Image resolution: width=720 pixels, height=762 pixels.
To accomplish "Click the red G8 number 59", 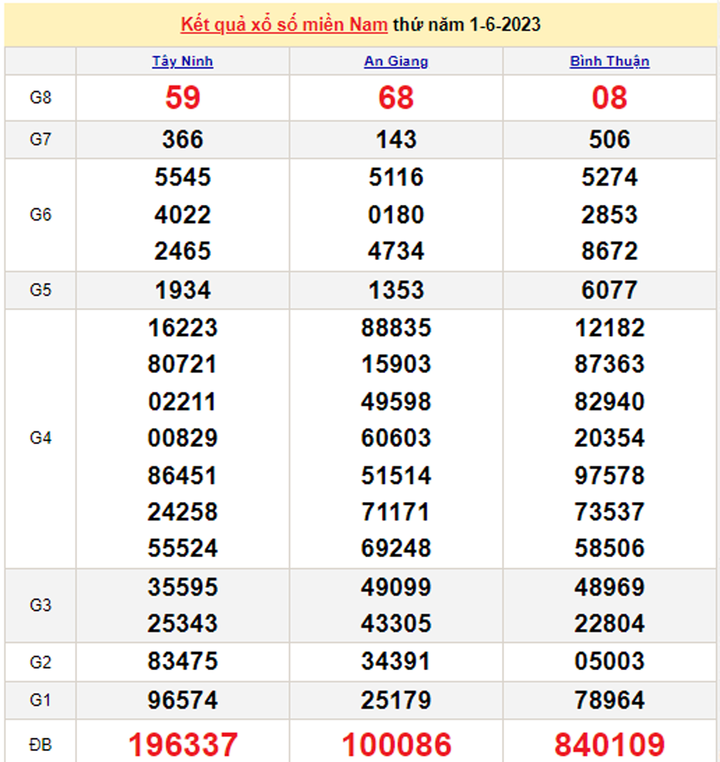I will point(182,97).
